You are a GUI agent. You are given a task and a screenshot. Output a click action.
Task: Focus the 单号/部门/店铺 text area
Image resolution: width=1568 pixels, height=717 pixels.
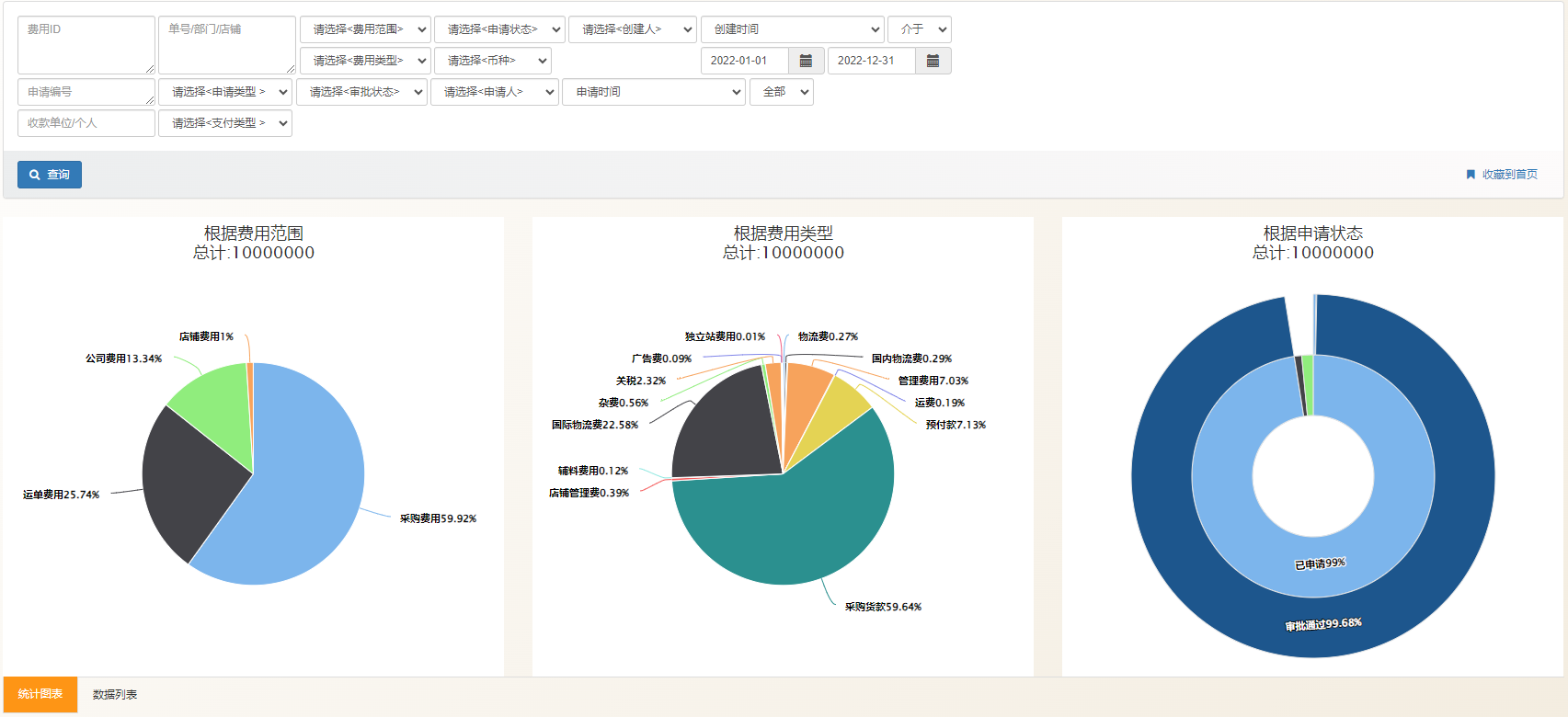[x=227, y=45]
